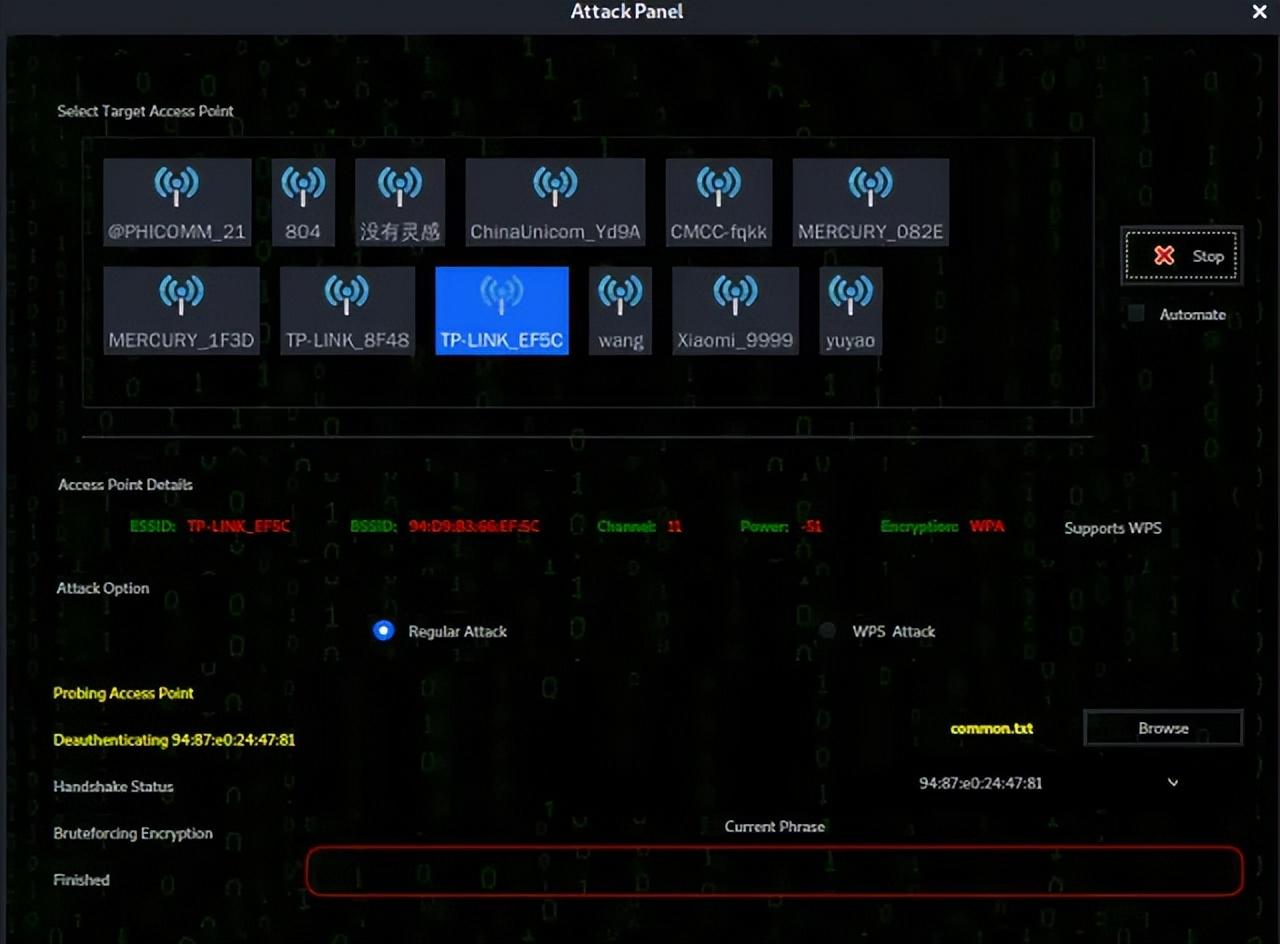
Task: Click the Power value -51
Action: point(811,526)
